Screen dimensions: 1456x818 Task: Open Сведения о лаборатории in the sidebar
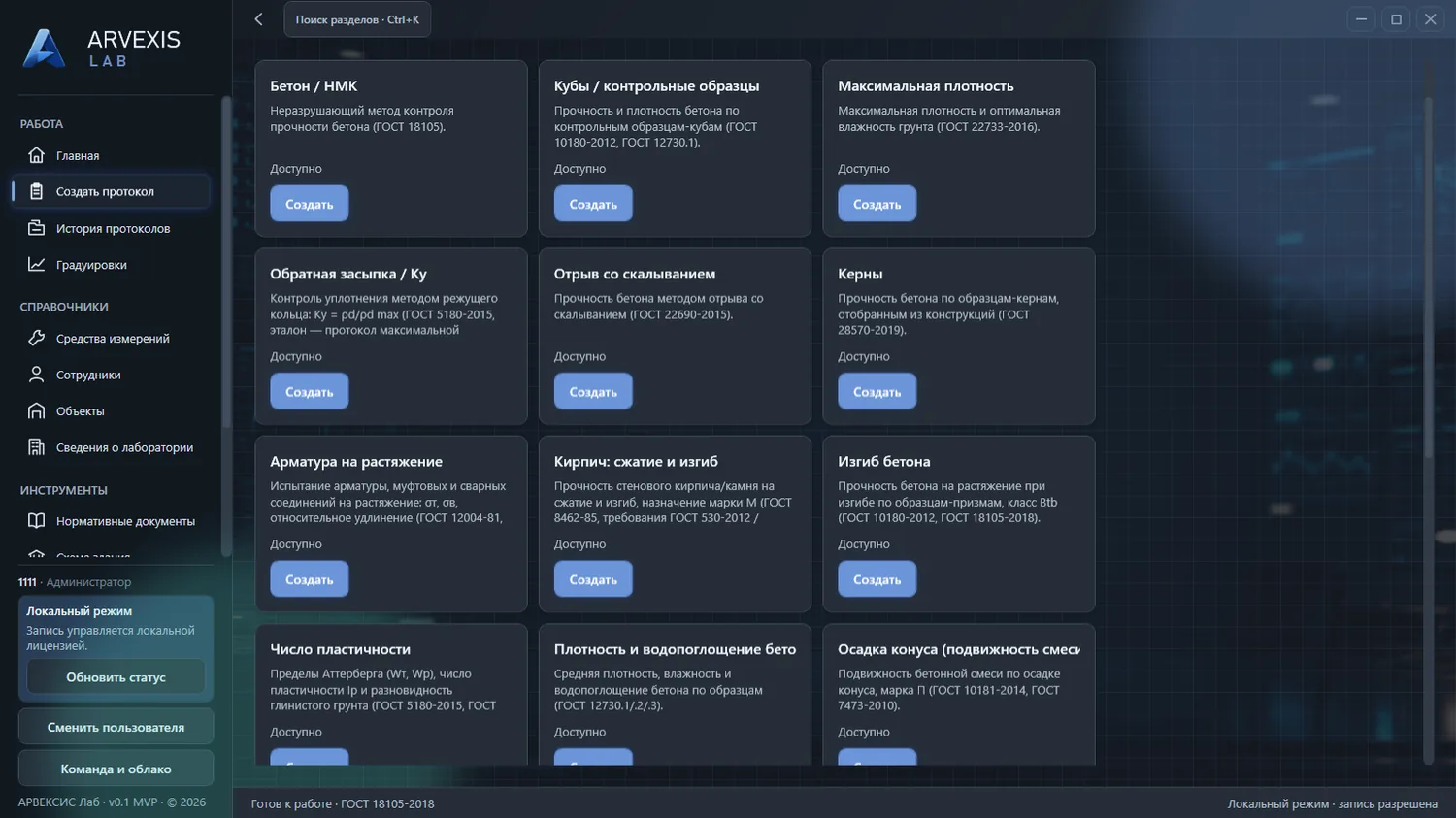[112, 447]
